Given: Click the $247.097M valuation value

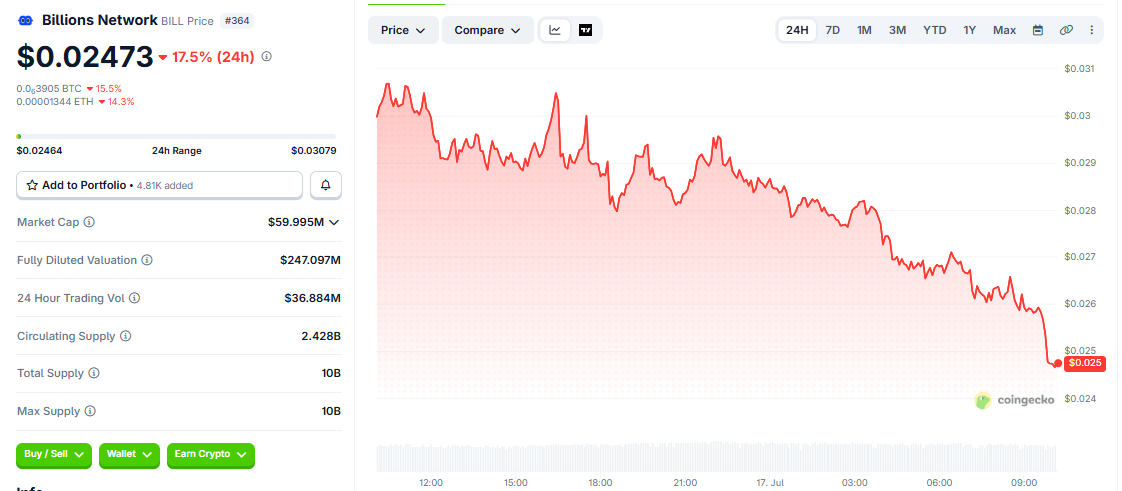Looking at the screenshot, I should point(310,261).
